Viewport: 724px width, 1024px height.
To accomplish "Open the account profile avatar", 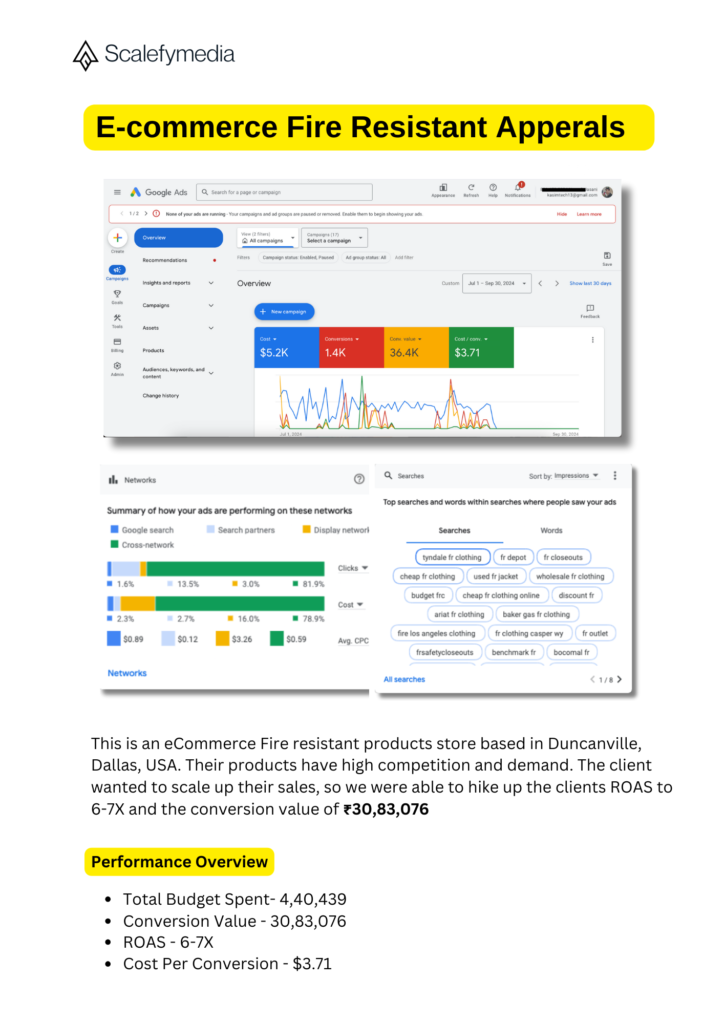I will point(607,192).
